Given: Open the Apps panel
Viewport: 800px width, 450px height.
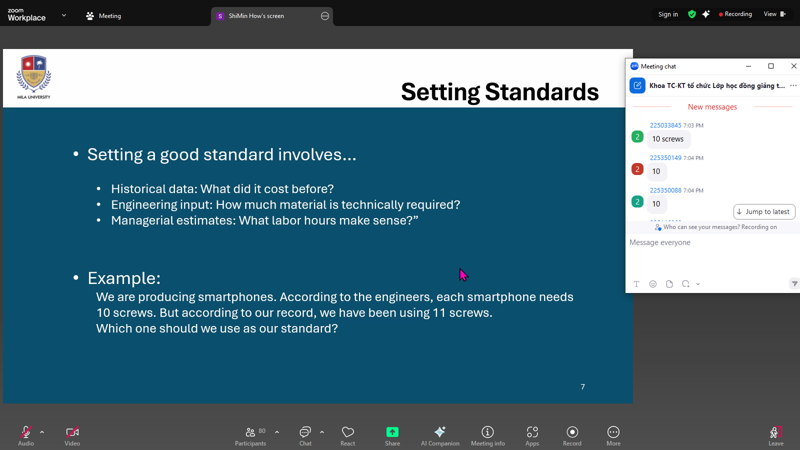Looking at the screenshot, I should 532,433.
